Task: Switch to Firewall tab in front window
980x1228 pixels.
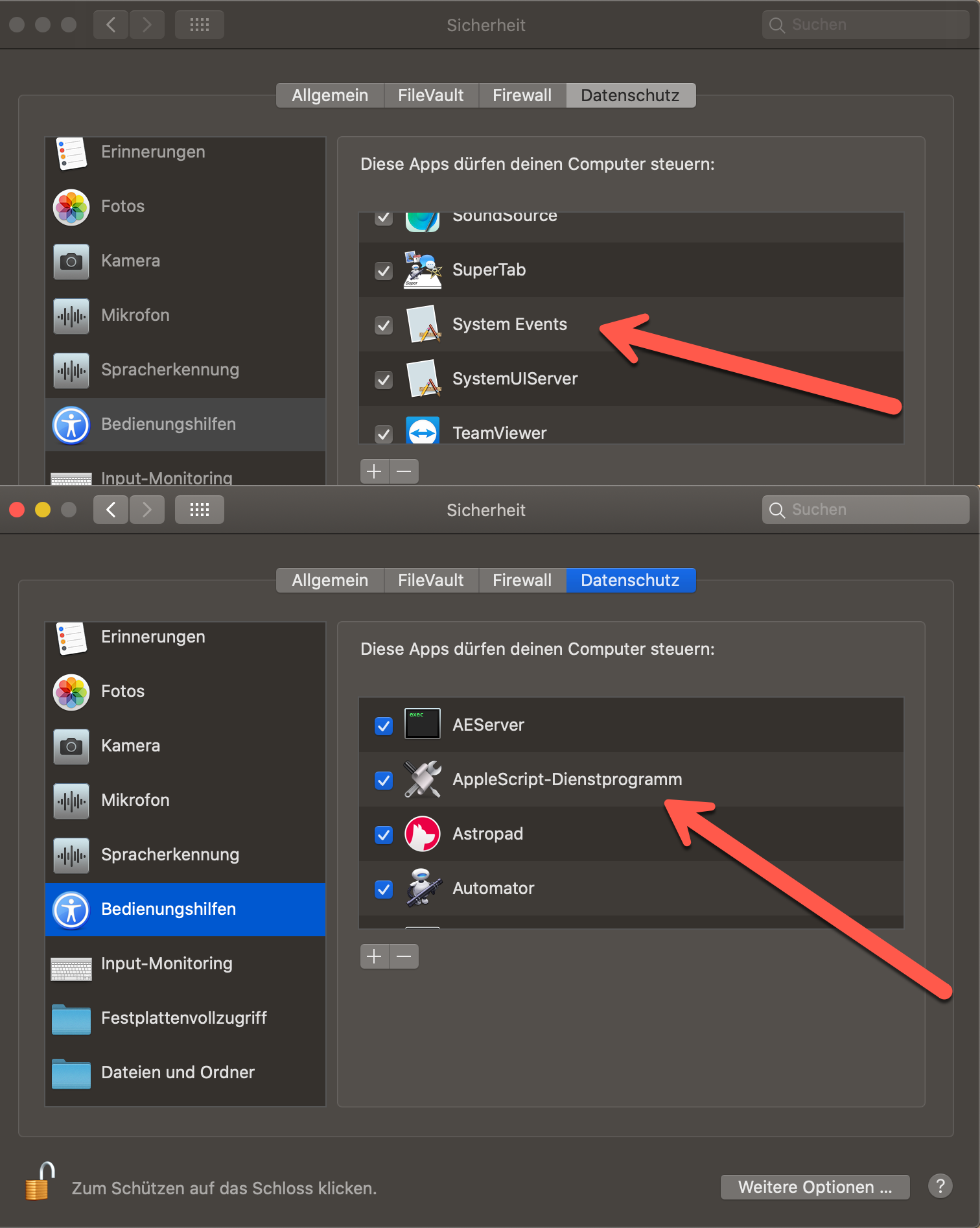Action: click(x=522, y=580)
